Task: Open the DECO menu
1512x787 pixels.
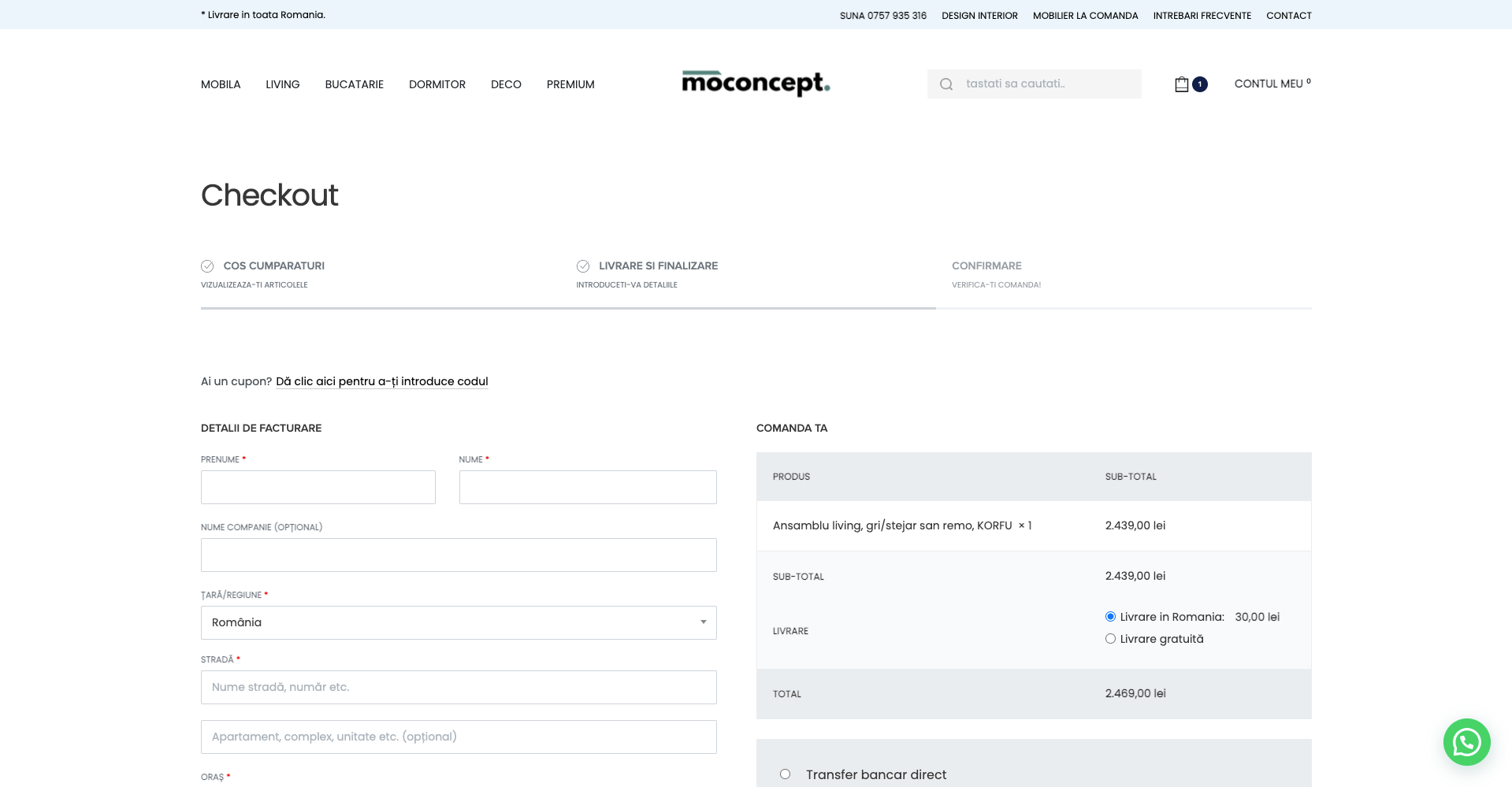Action: [506, 84]
